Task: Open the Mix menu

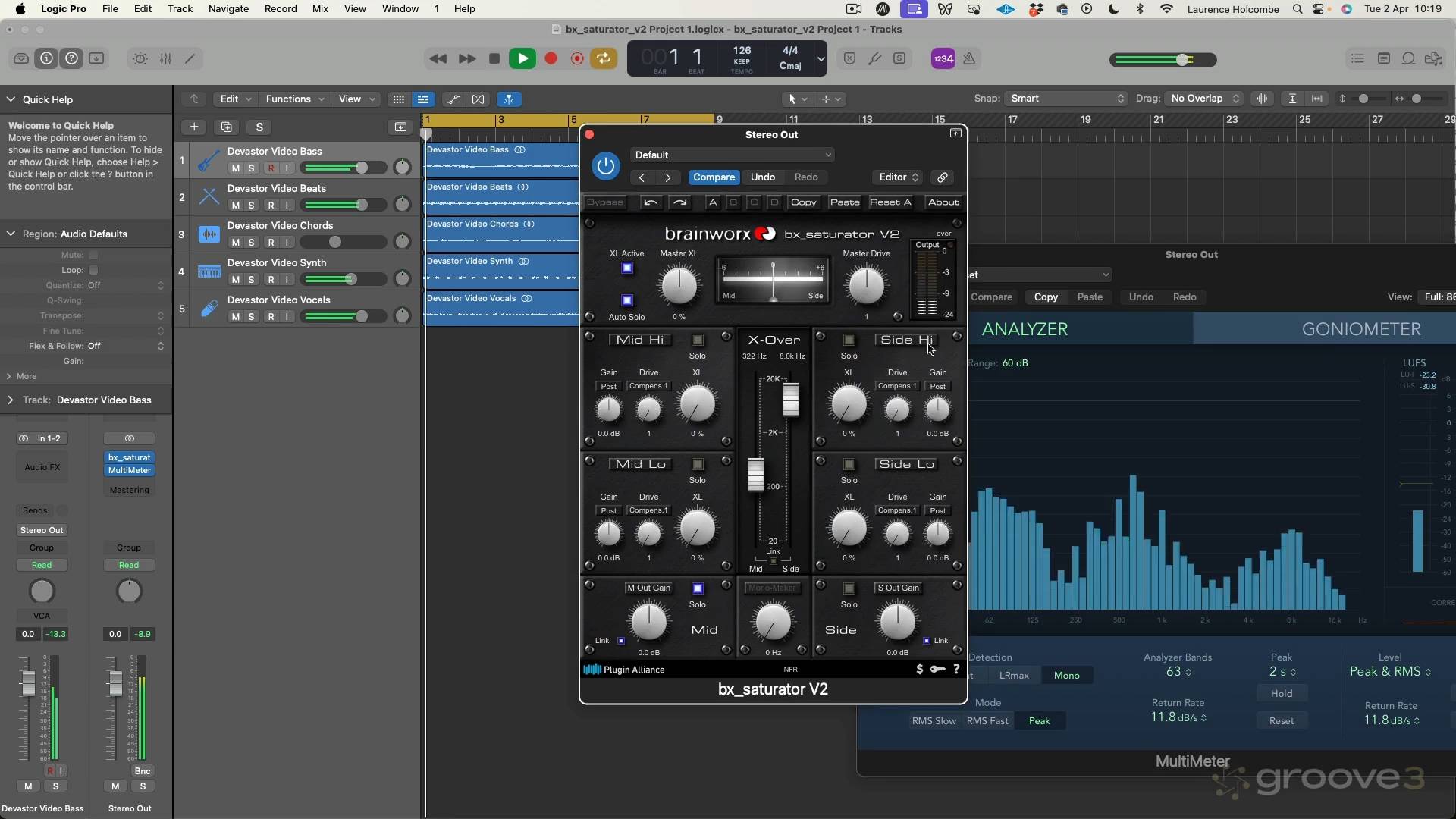Action: 320,9
